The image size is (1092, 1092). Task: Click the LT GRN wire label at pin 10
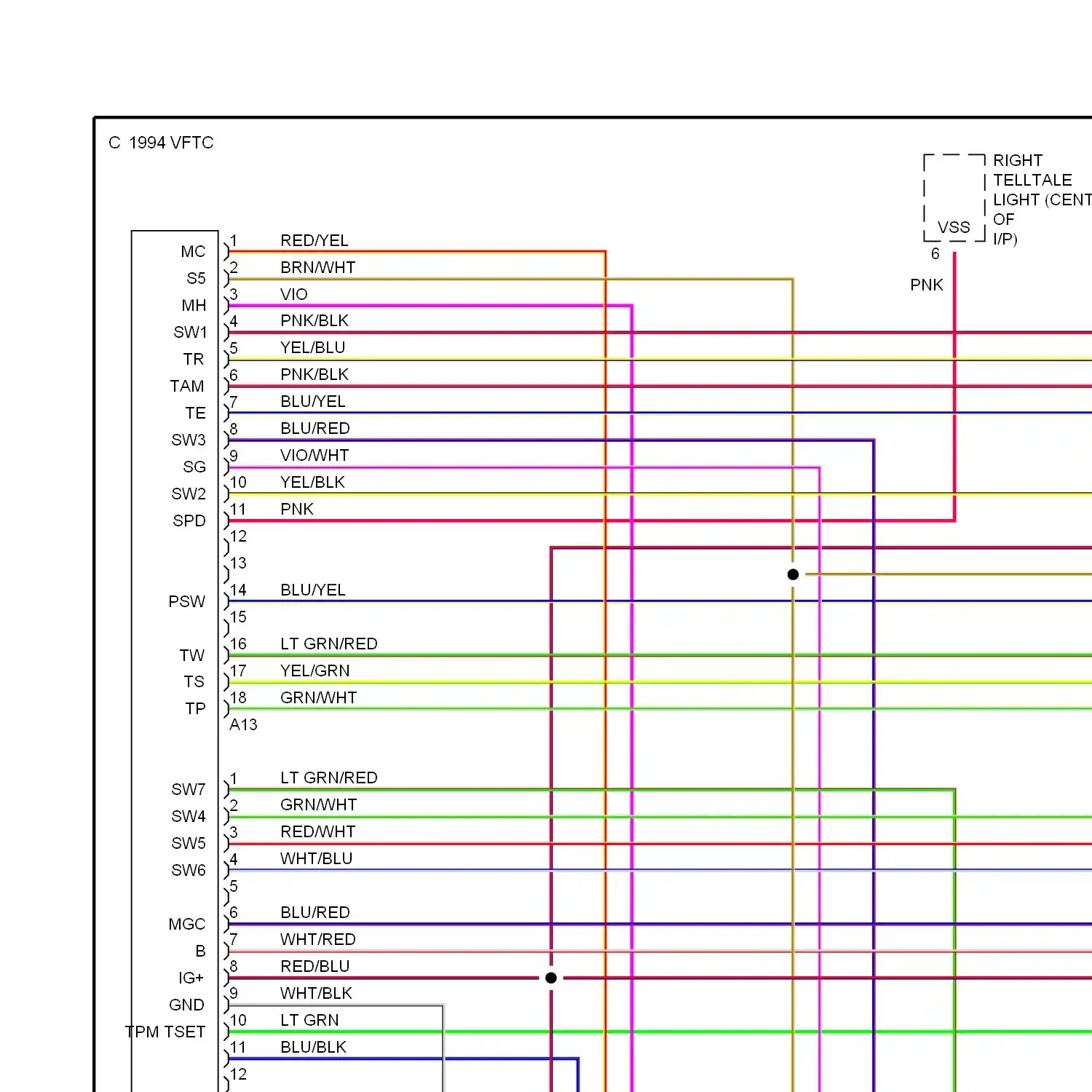[310, 1020]
